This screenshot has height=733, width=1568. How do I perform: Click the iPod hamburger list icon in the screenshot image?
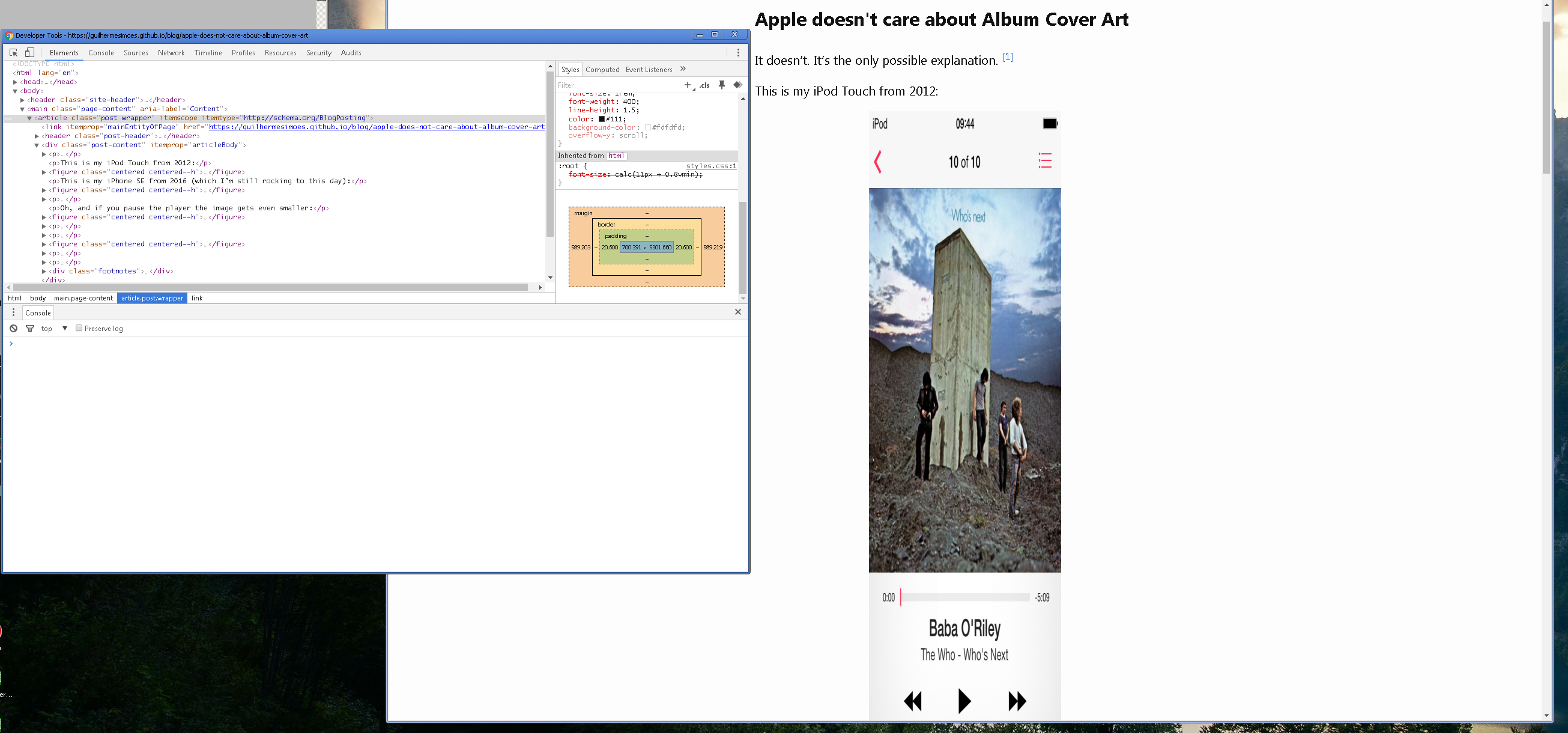[1044, 161]
